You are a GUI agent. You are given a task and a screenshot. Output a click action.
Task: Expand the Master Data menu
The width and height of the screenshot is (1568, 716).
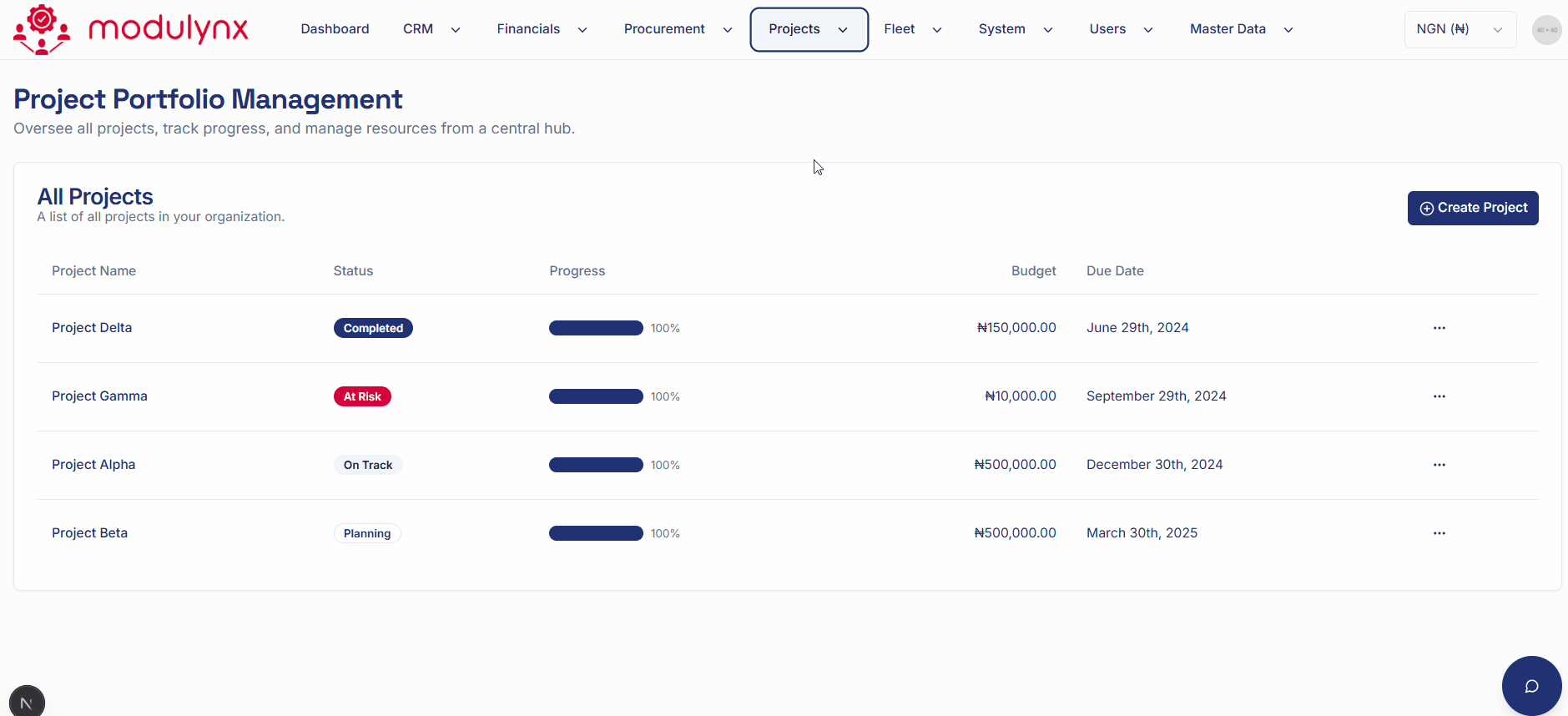pos(1241,29)
